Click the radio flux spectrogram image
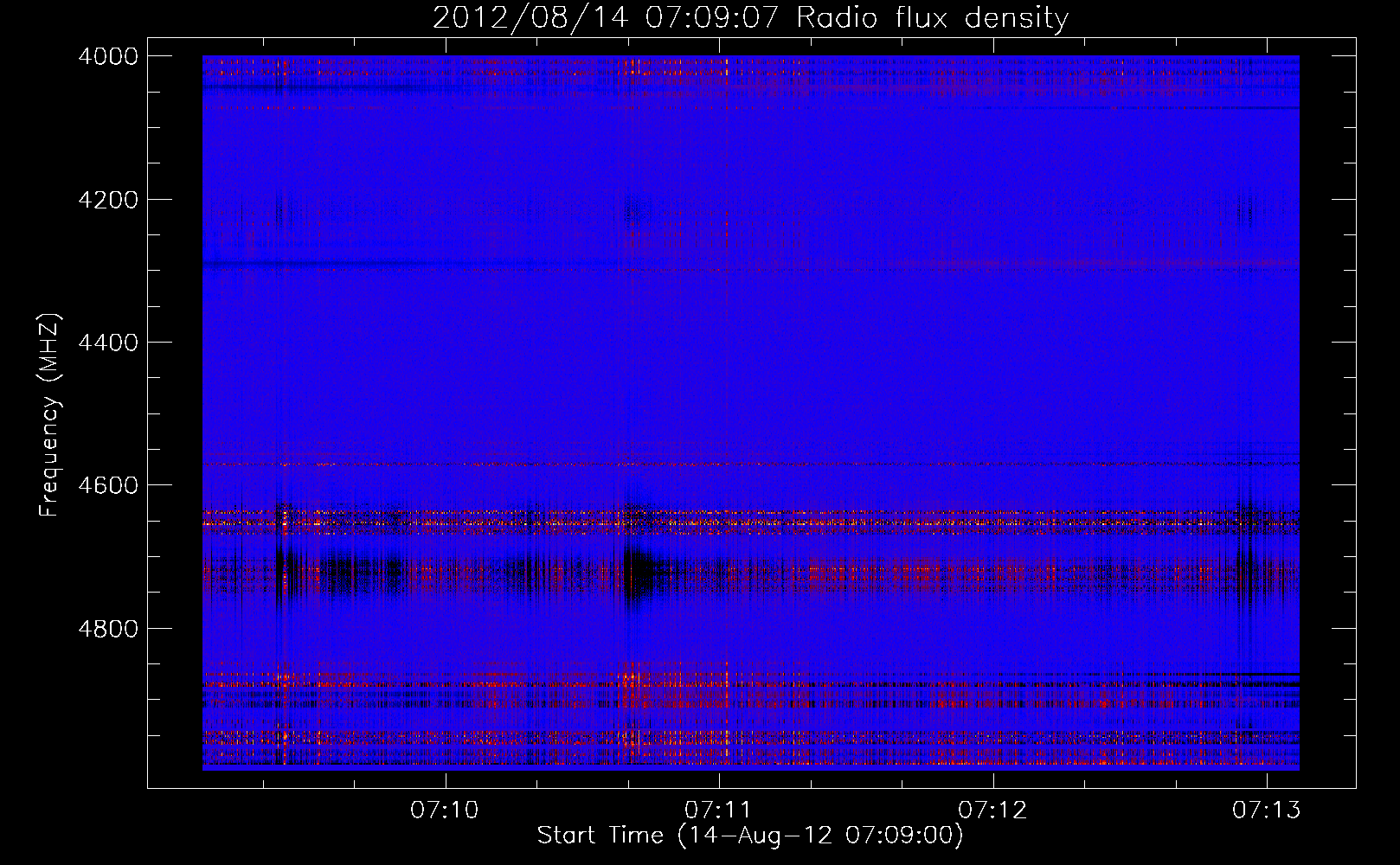This screenshot has width=1400, height=865. [x=751, y=413]
